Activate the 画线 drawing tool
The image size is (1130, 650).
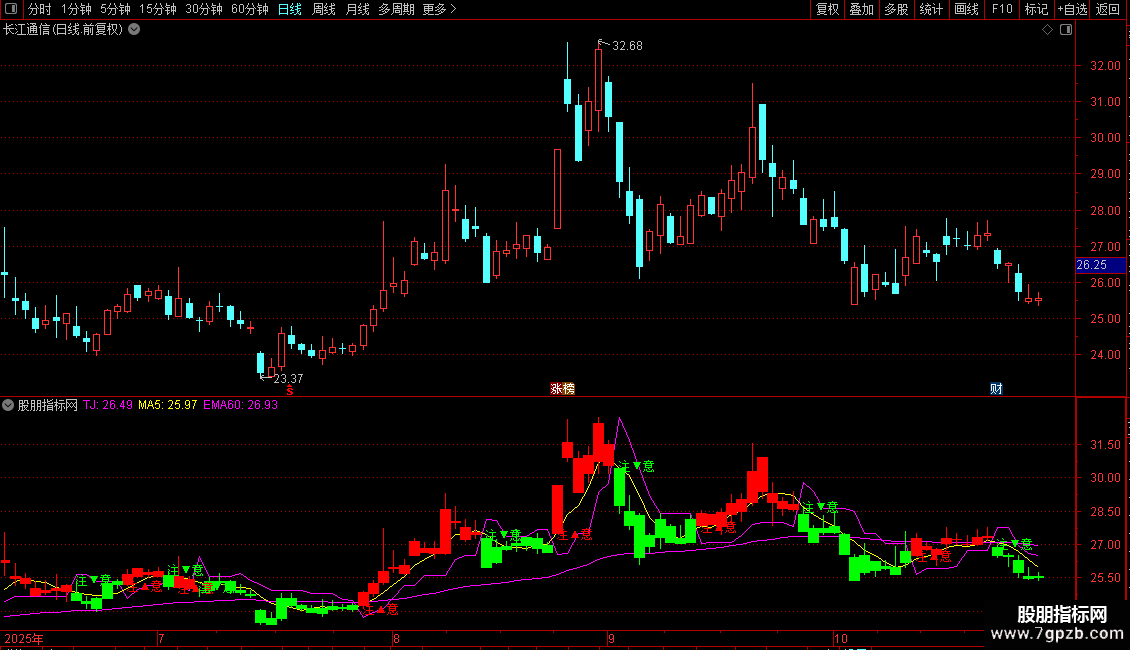click(966, 9)
